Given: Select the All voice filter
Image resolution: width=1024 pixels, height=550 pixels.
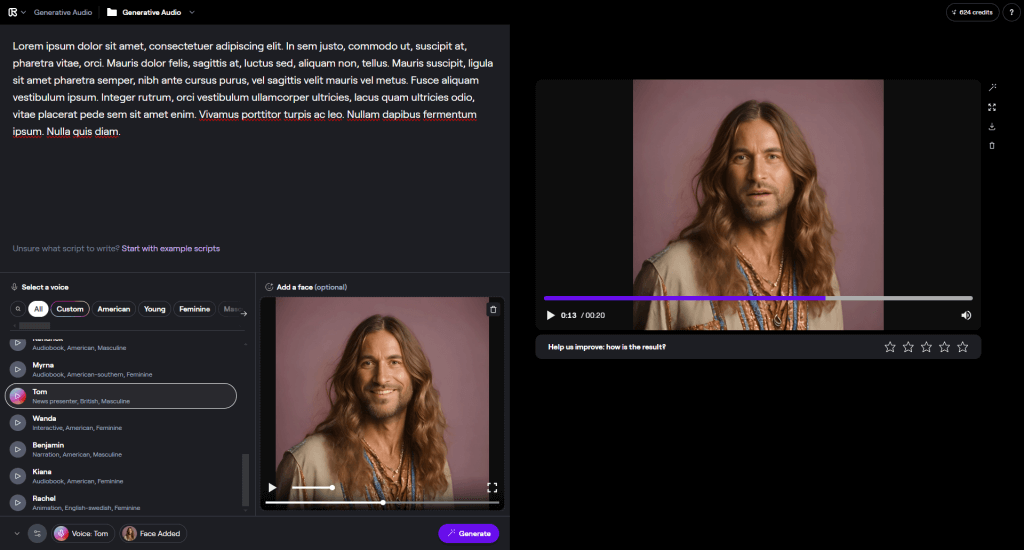Looking at the screenshot, I should [39, 309].
